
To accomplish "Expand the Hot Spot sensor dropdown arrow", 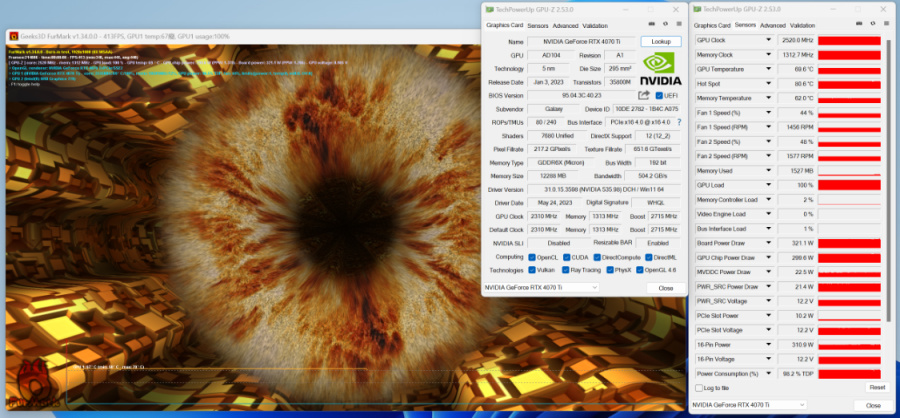I will click(769, 84).
